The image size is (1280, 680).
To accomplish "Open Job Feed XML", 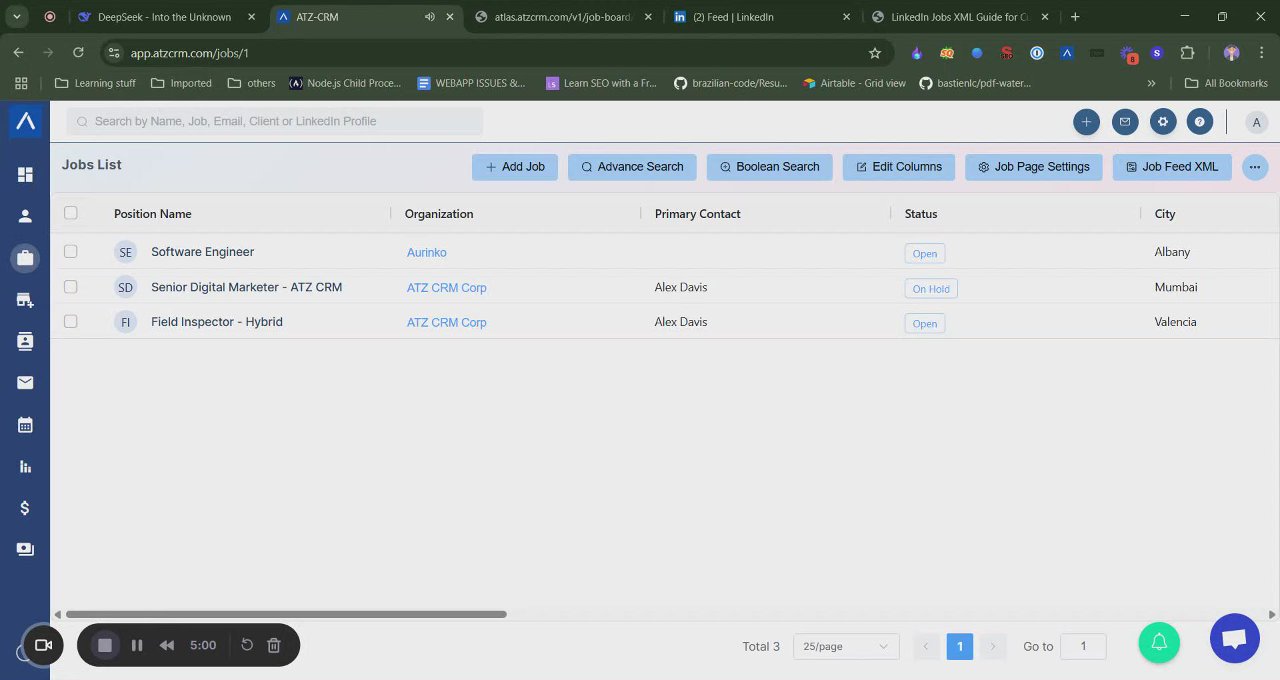I will [1172, 167].
